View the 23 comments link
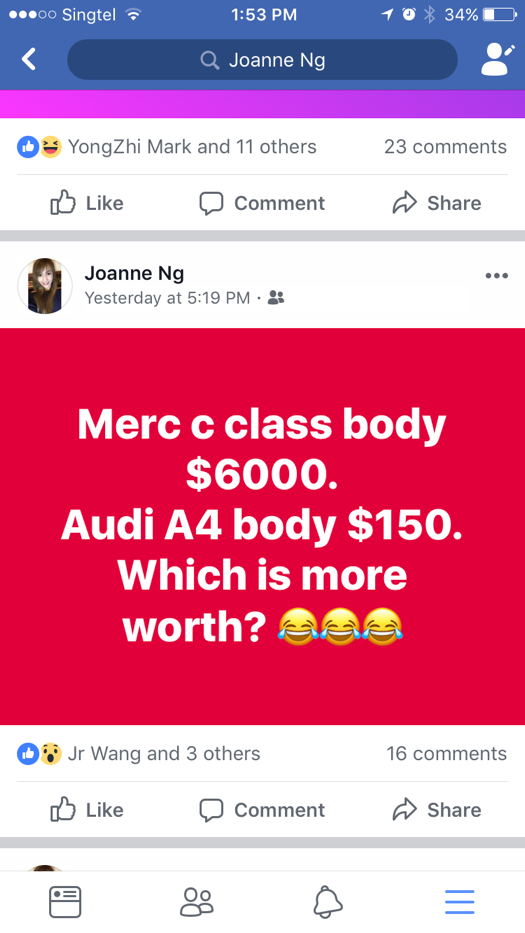The height and width of the screenshot is (933, 525). [x=445, y=146]
